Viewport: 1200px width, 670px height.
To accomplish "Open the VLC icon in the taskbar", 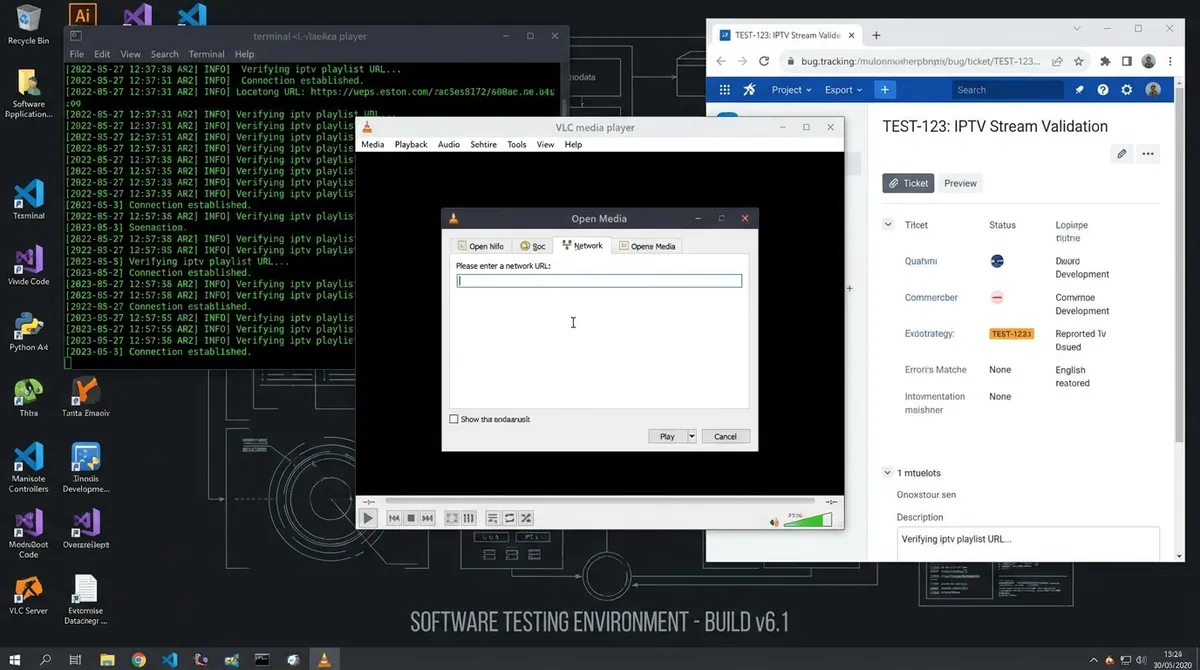I will point(322,659).
